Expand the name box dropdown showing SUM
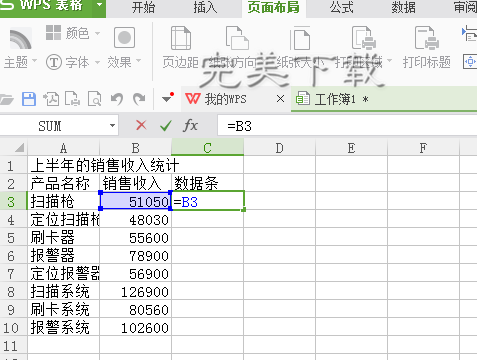The width and height of the screenshot is (477, 360). pos(112,126)
